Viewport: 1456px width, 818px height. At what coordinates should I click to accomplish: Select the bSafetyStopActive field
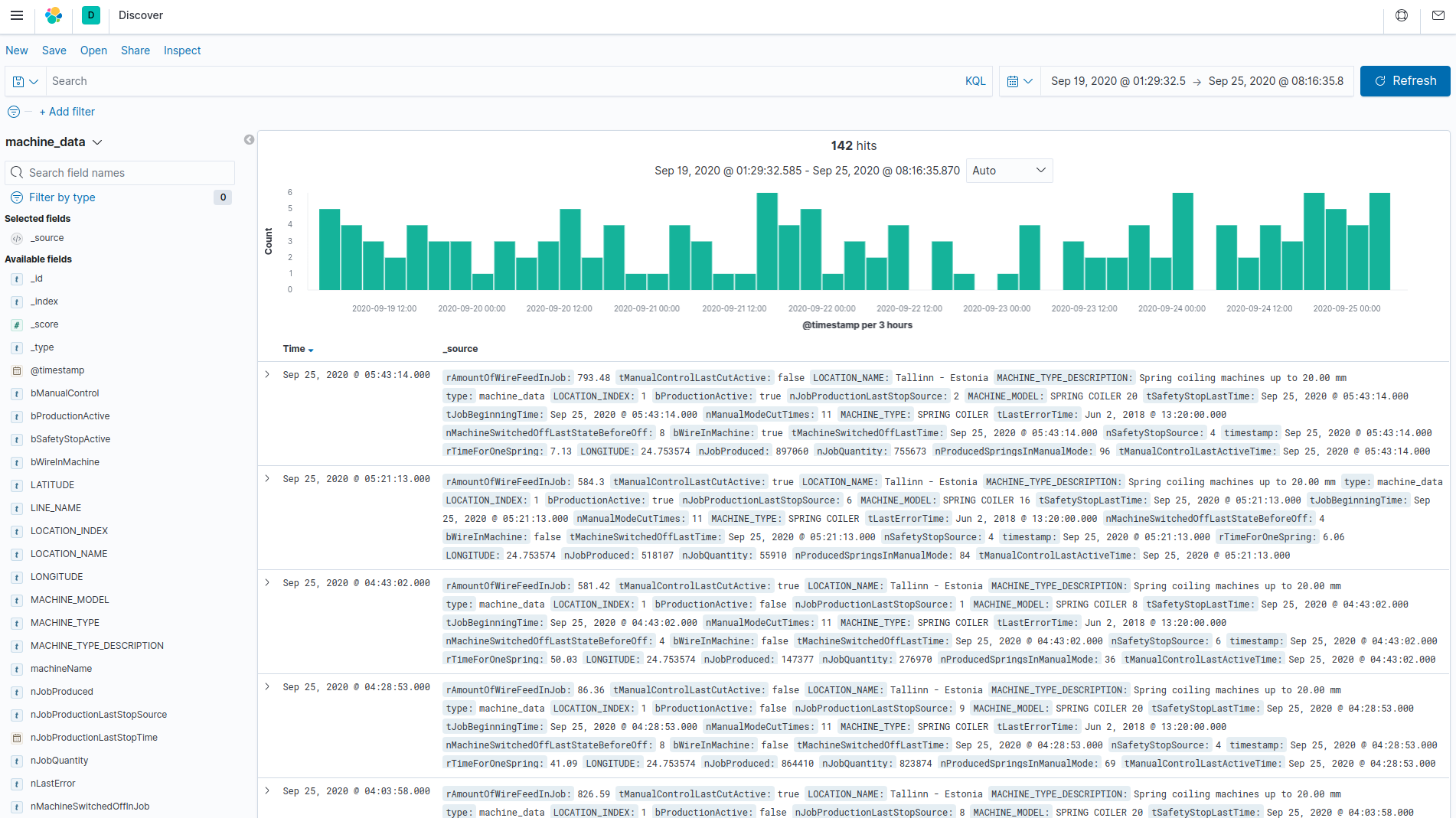tap(70, 439)
